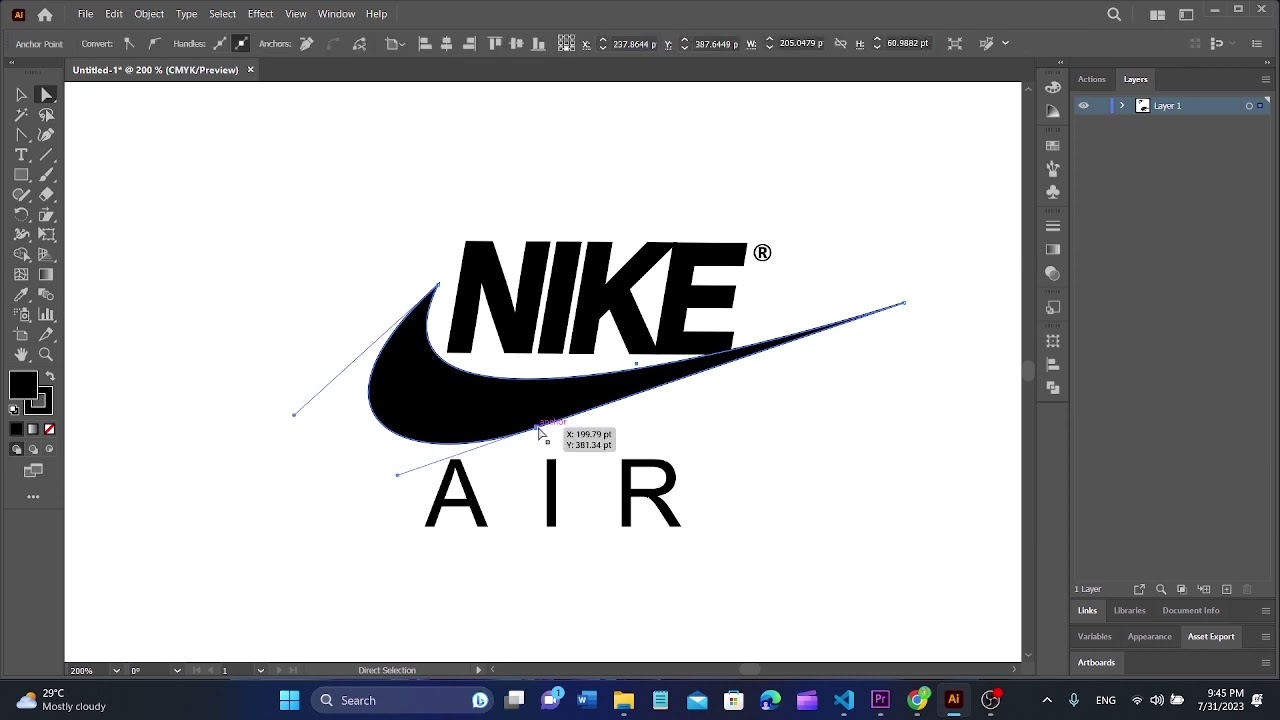Open the Brushes panel icon

(1053, 168)
